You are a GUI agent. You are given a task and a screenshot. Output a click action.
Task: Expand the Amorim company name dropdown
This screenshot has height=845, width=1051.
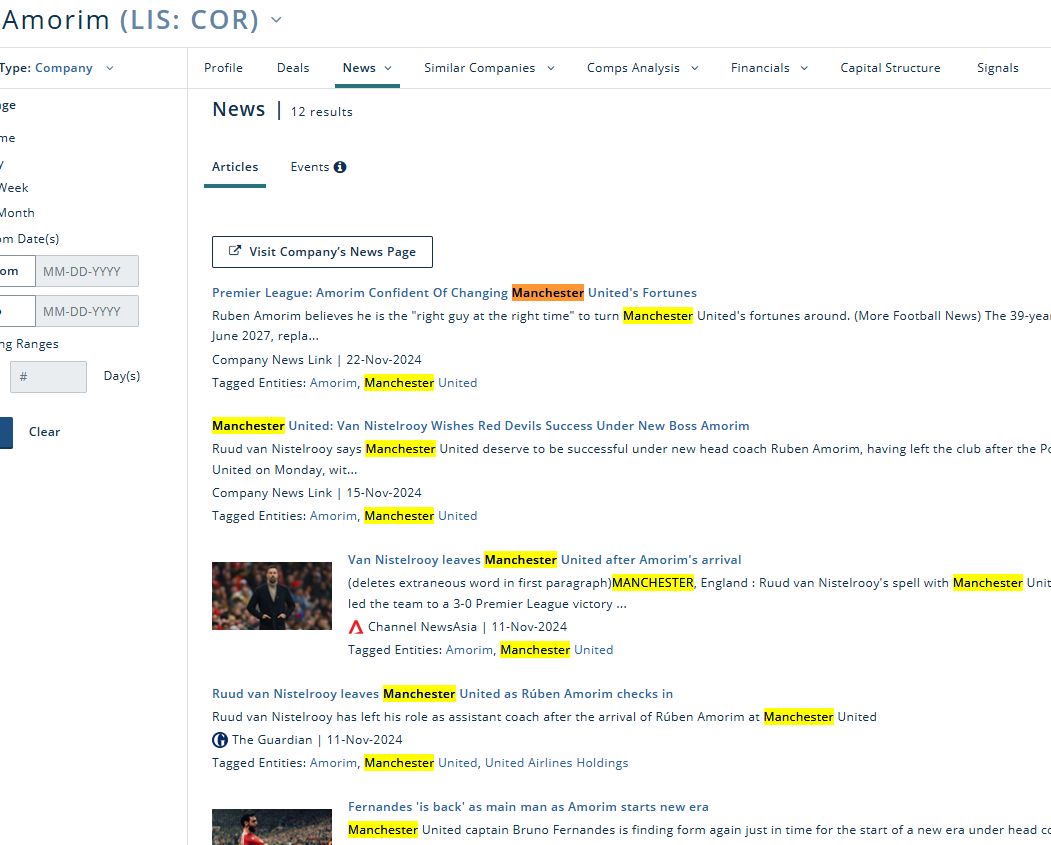(x=277, y=19)
